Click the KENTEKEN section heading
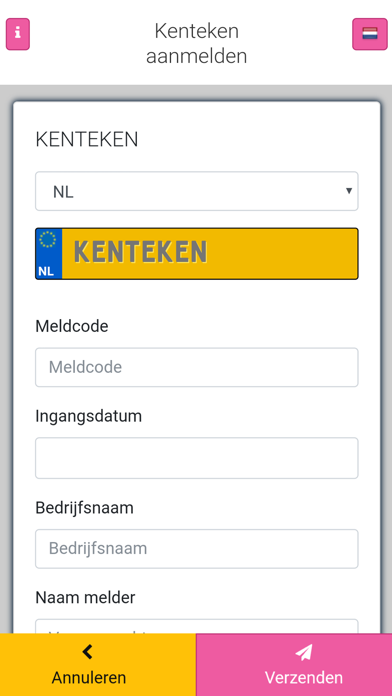392x696 pixels. 87,140
